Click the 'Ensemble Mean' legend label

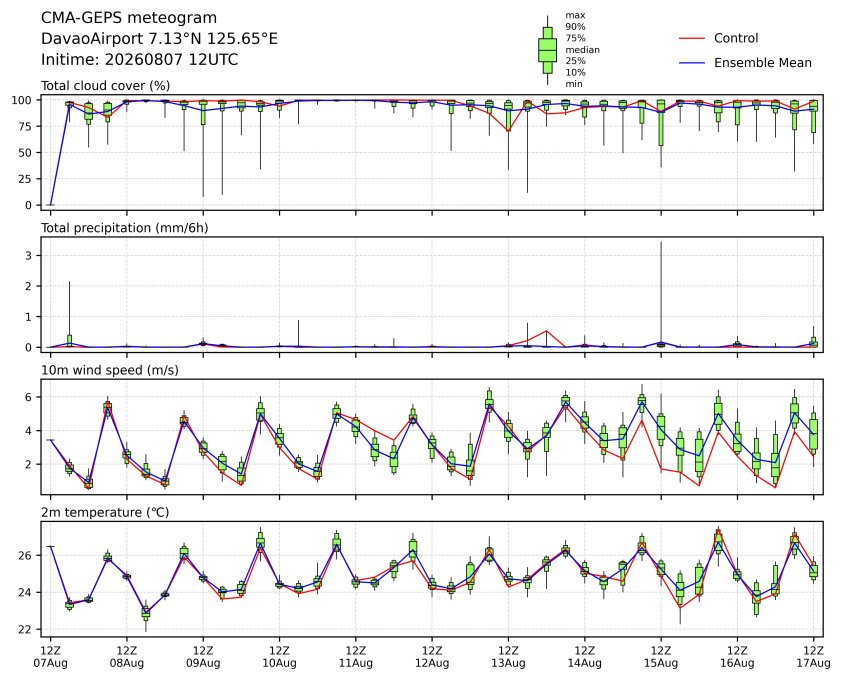(x=763, y=63)
